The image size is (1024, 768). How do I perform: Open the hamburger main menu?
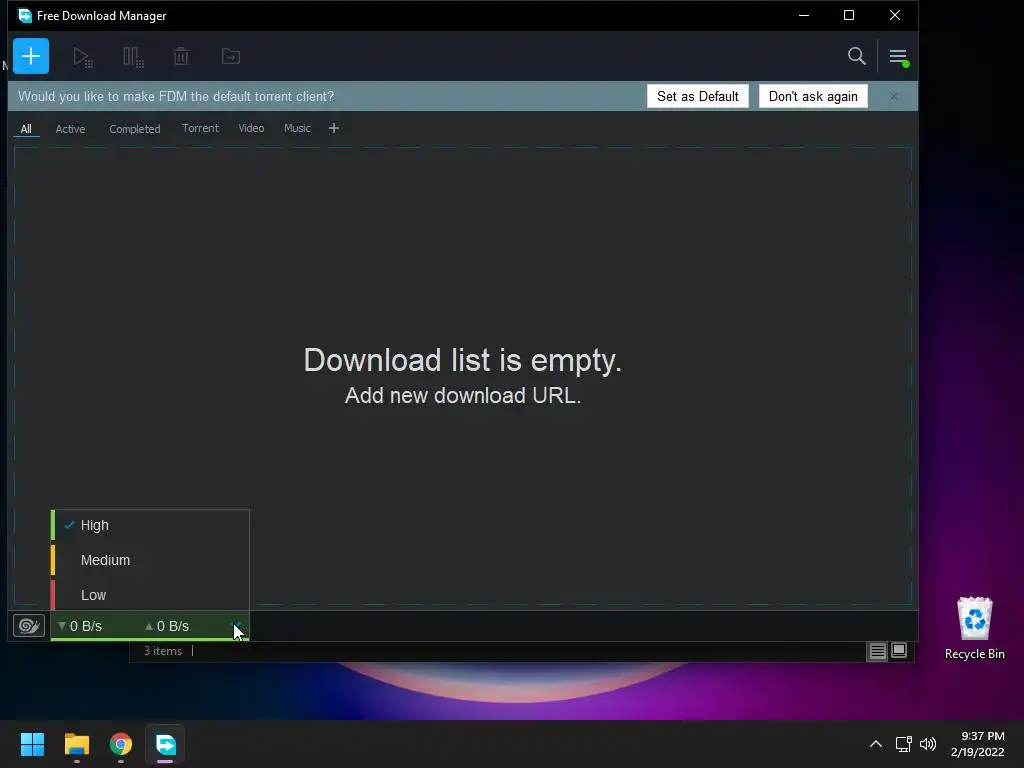[x=899, y=57]
